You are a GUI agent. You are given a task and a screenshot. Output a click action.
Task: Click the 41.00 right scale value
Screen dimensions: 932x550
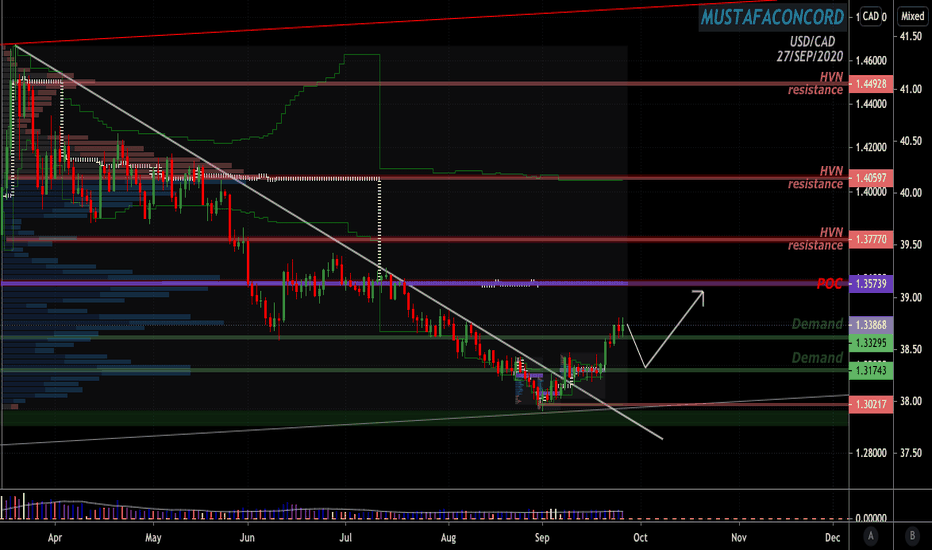(x=911, y=89)
